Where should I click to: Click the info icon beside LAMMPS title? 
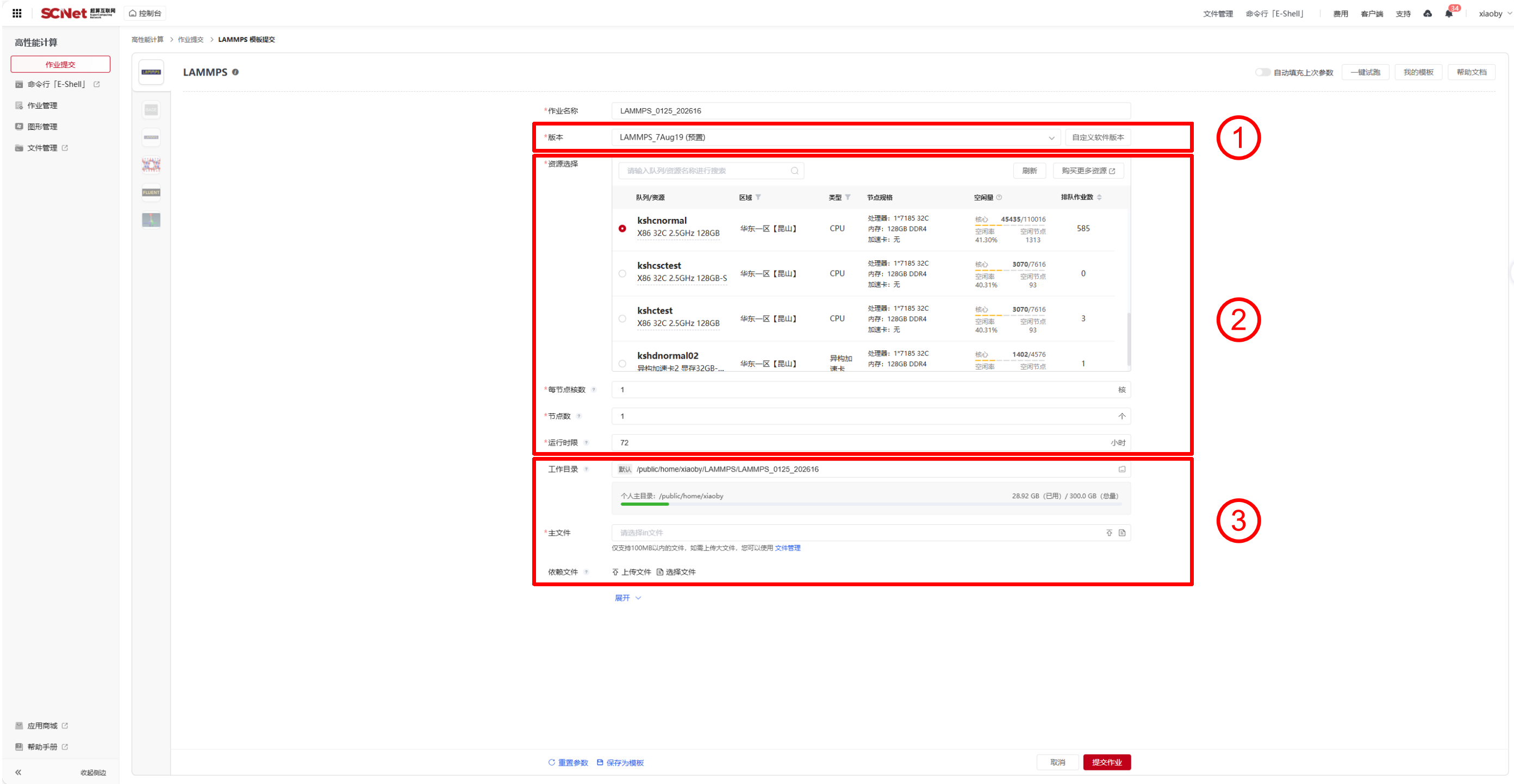click(x=235, y=72)
